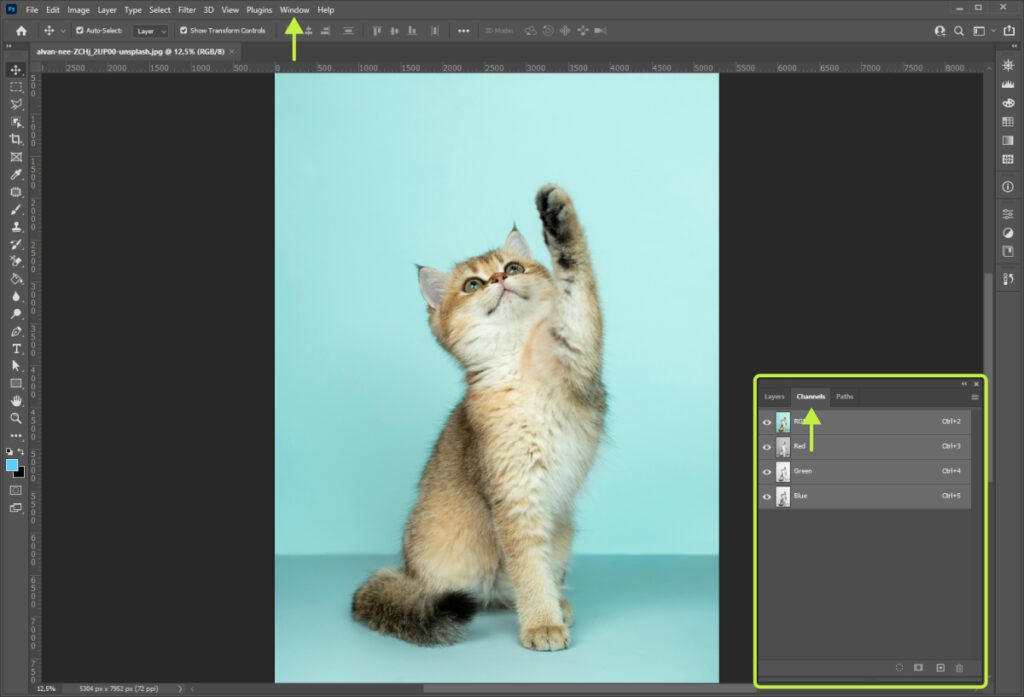This screenshot has height=697, width=1024.
Task: Select the Rectangular Marquee tool
Action: coord(16,87)
